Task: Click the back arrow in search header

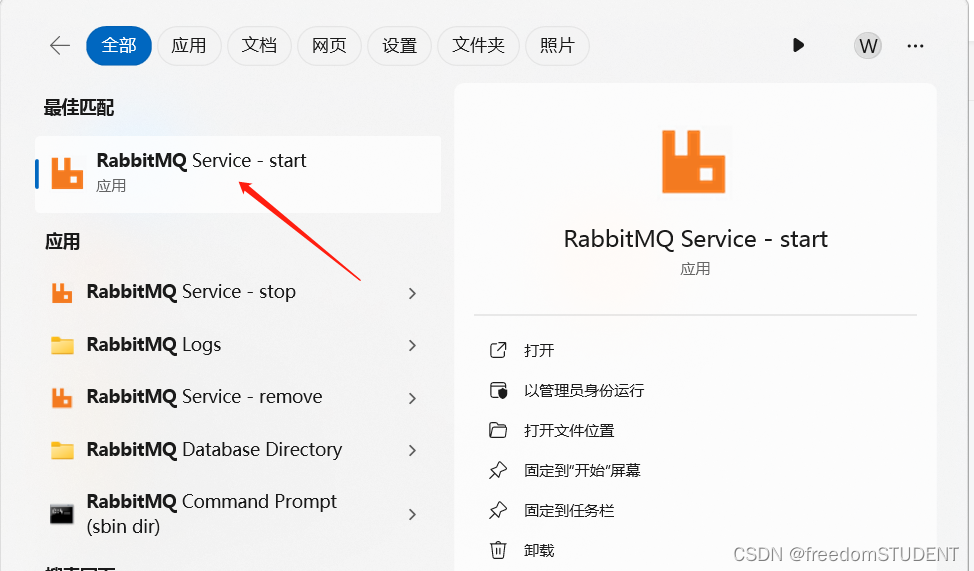Action: [x=60, y=46]
